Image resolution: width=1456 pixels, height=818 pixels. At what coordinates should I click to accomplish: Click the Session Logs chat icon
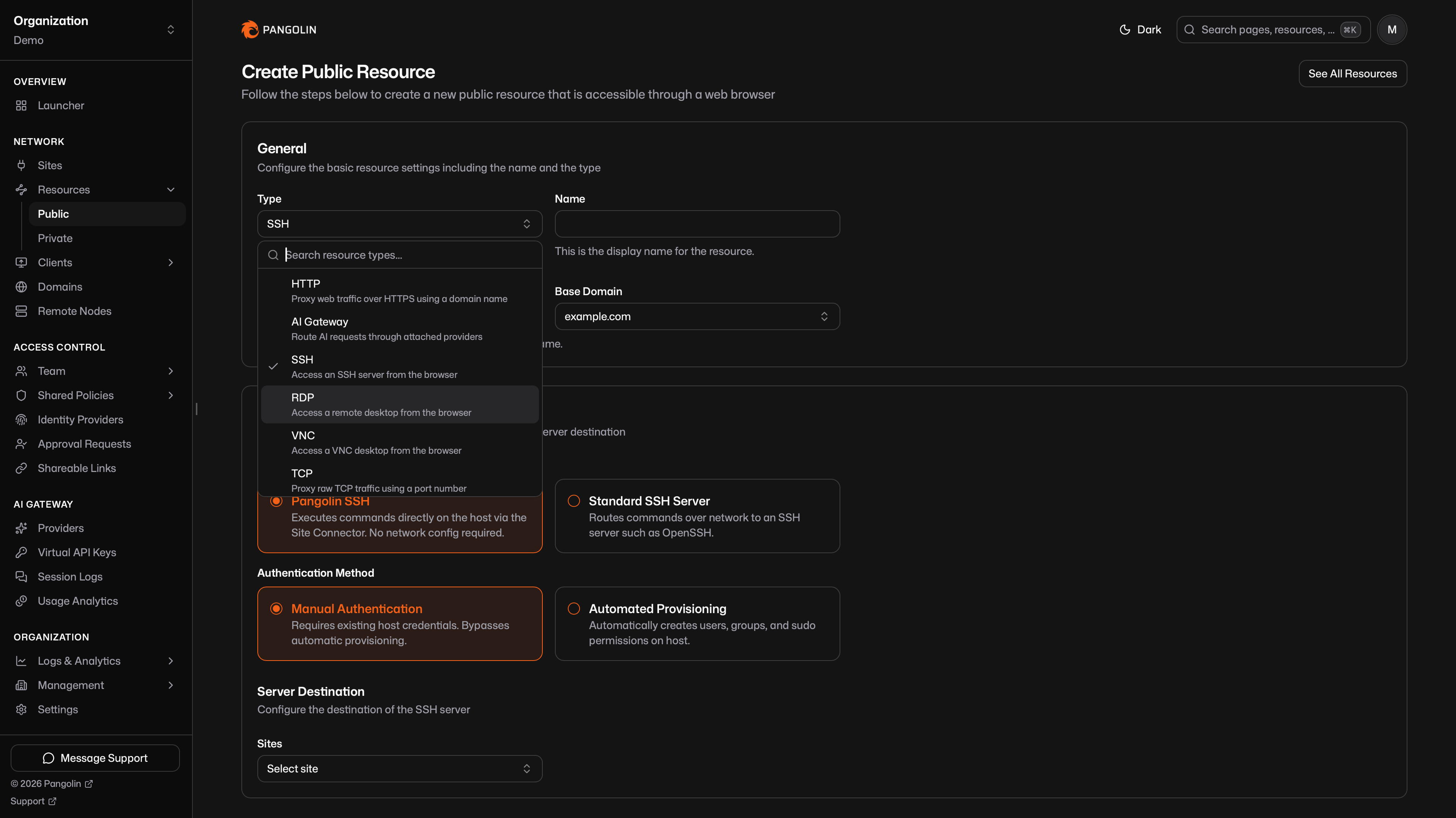tap(21, 577)
